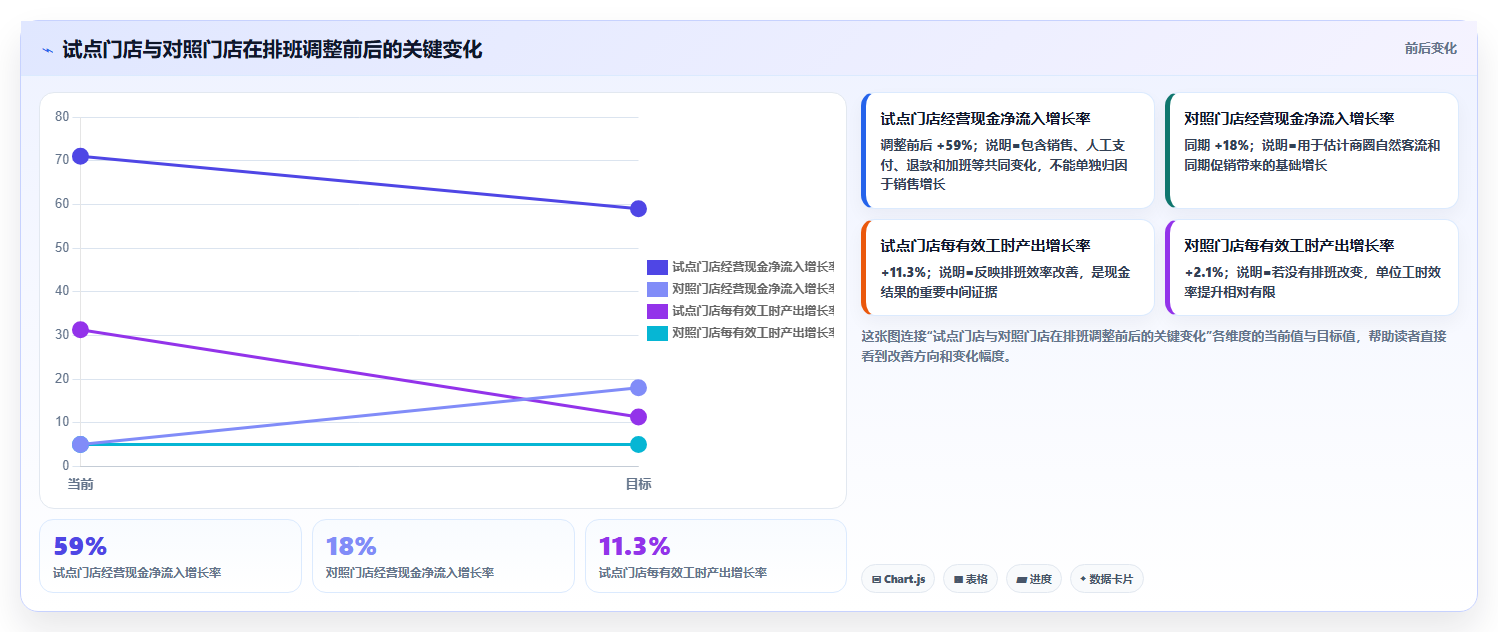Viewport: 1498px width, 632px height.
Task: Click the 进度 tag
Action: tap(1034, 579)
